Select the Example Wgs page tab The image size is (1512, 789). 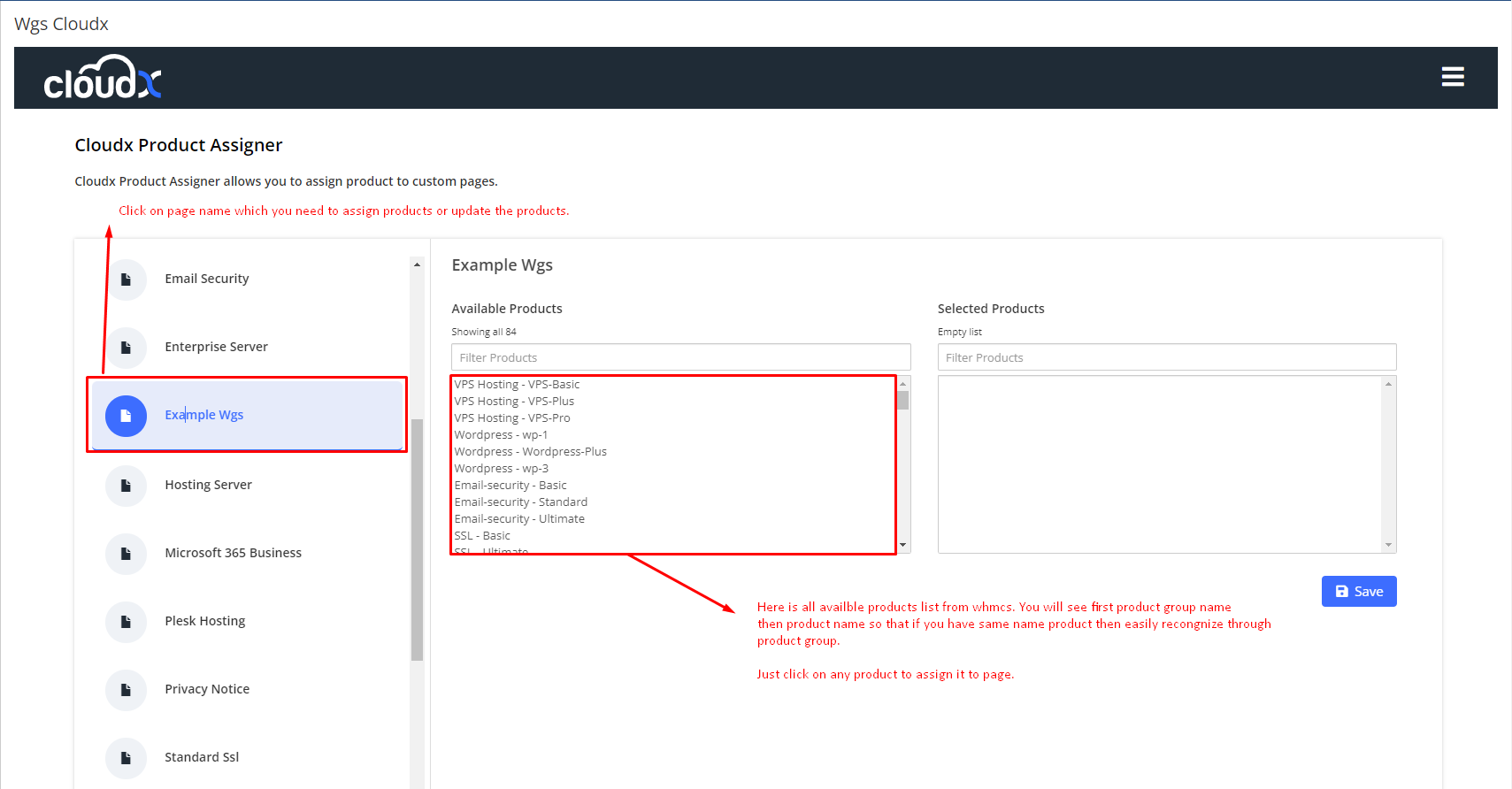[x=204, y=415]
